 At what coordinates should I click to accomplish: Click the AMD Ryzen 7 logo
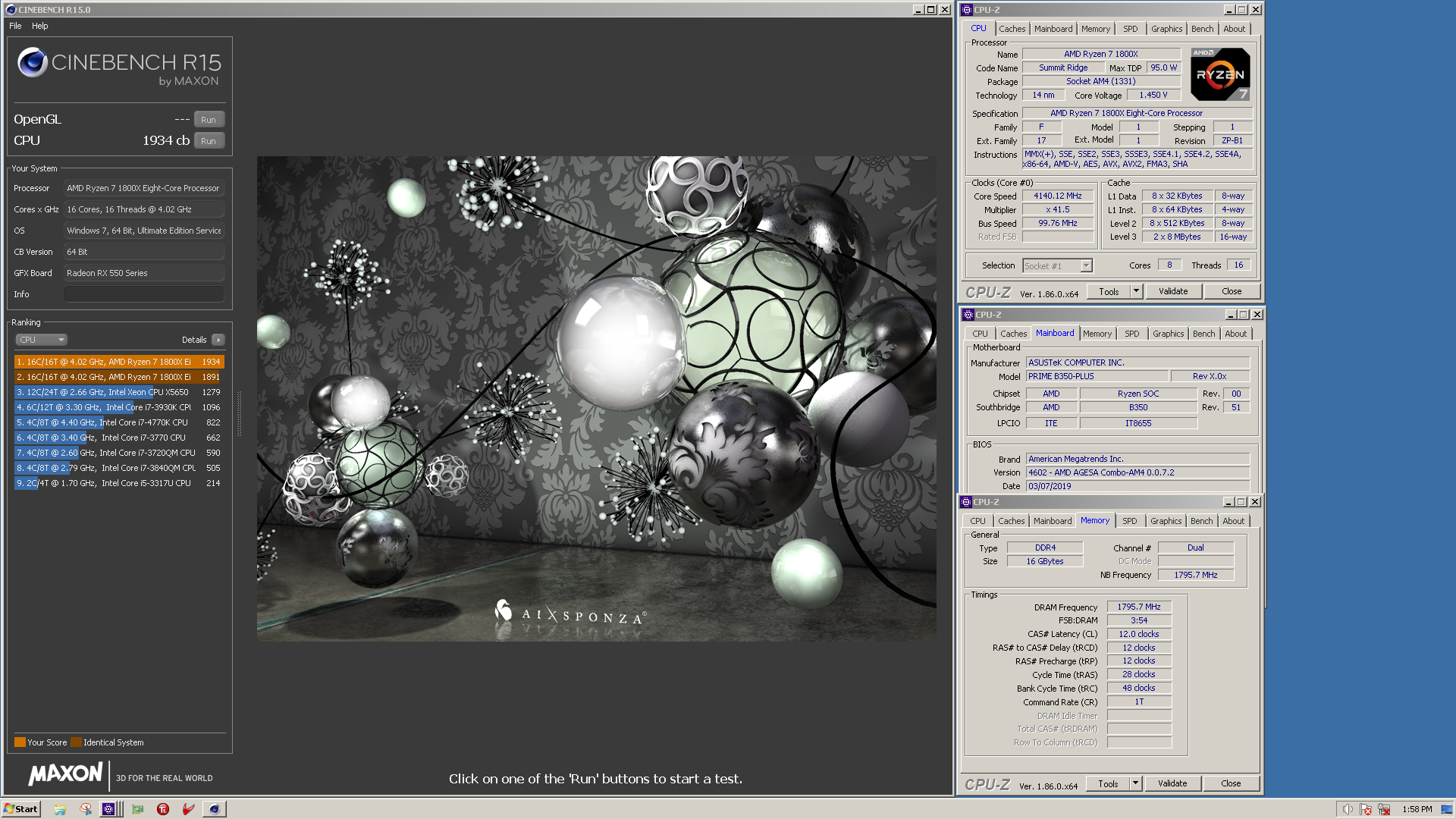pyautogui.click(x=1220, y=74)
